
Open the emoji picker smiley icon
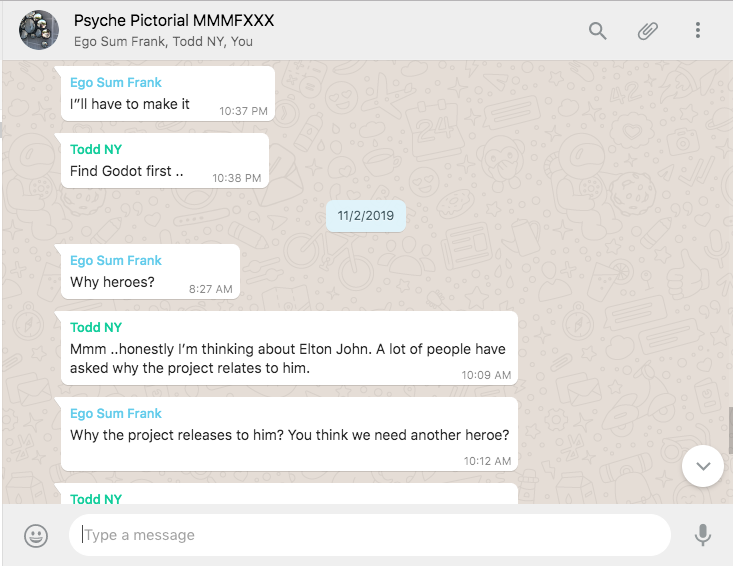click(x=36, y=536)
